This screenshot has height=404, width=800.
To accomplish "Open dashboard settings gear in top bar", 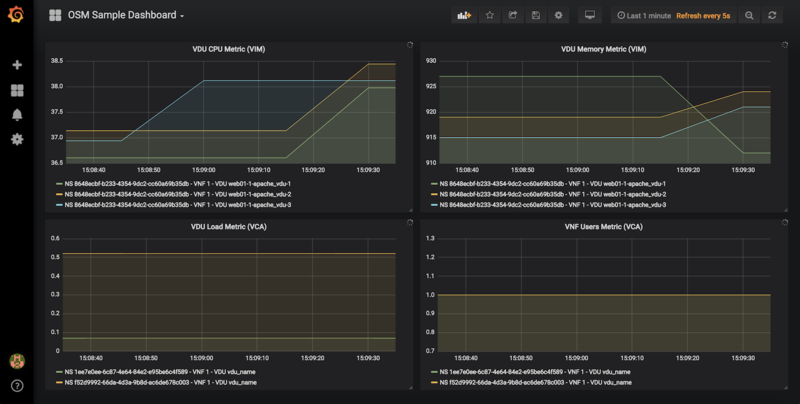I will [559, 16].
